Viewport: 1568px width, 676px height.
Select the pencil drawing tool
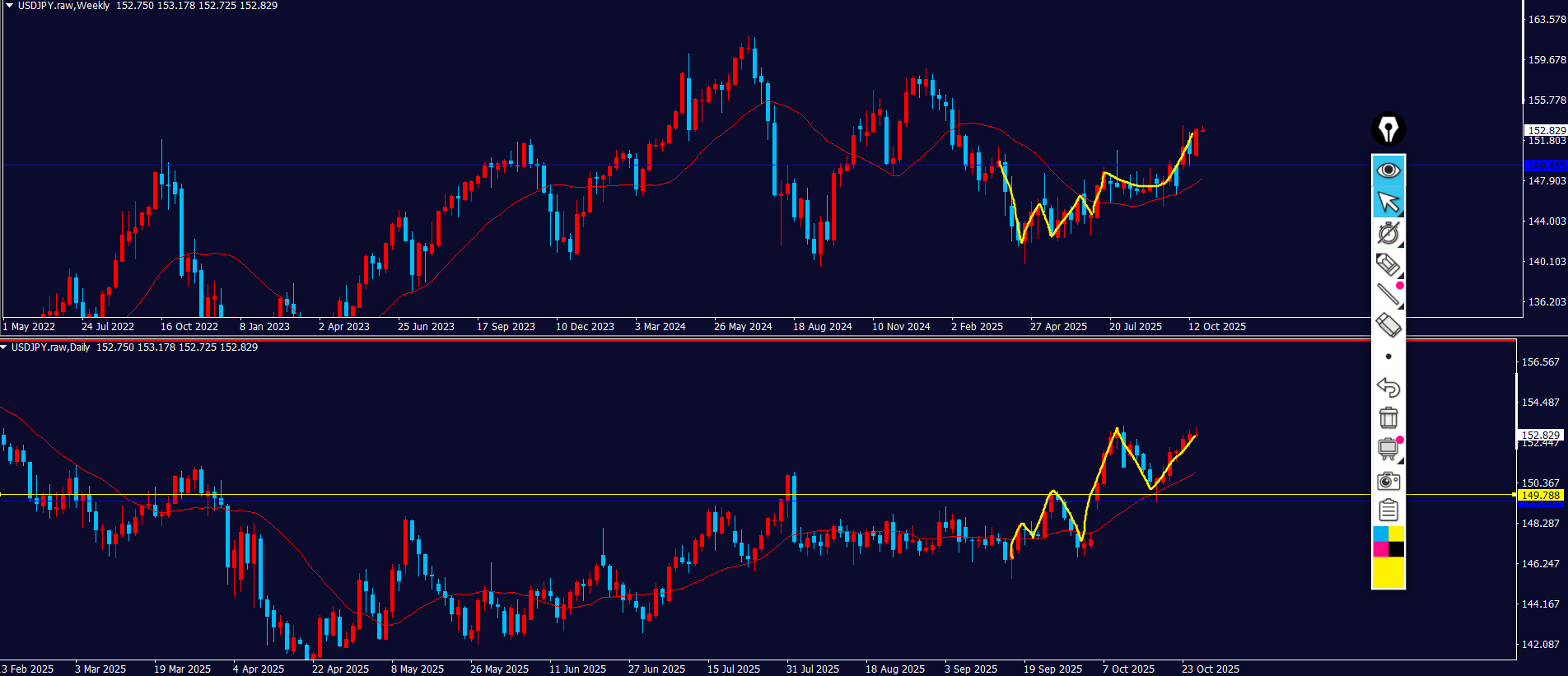pyautogui.click(x=1388, y=264)
